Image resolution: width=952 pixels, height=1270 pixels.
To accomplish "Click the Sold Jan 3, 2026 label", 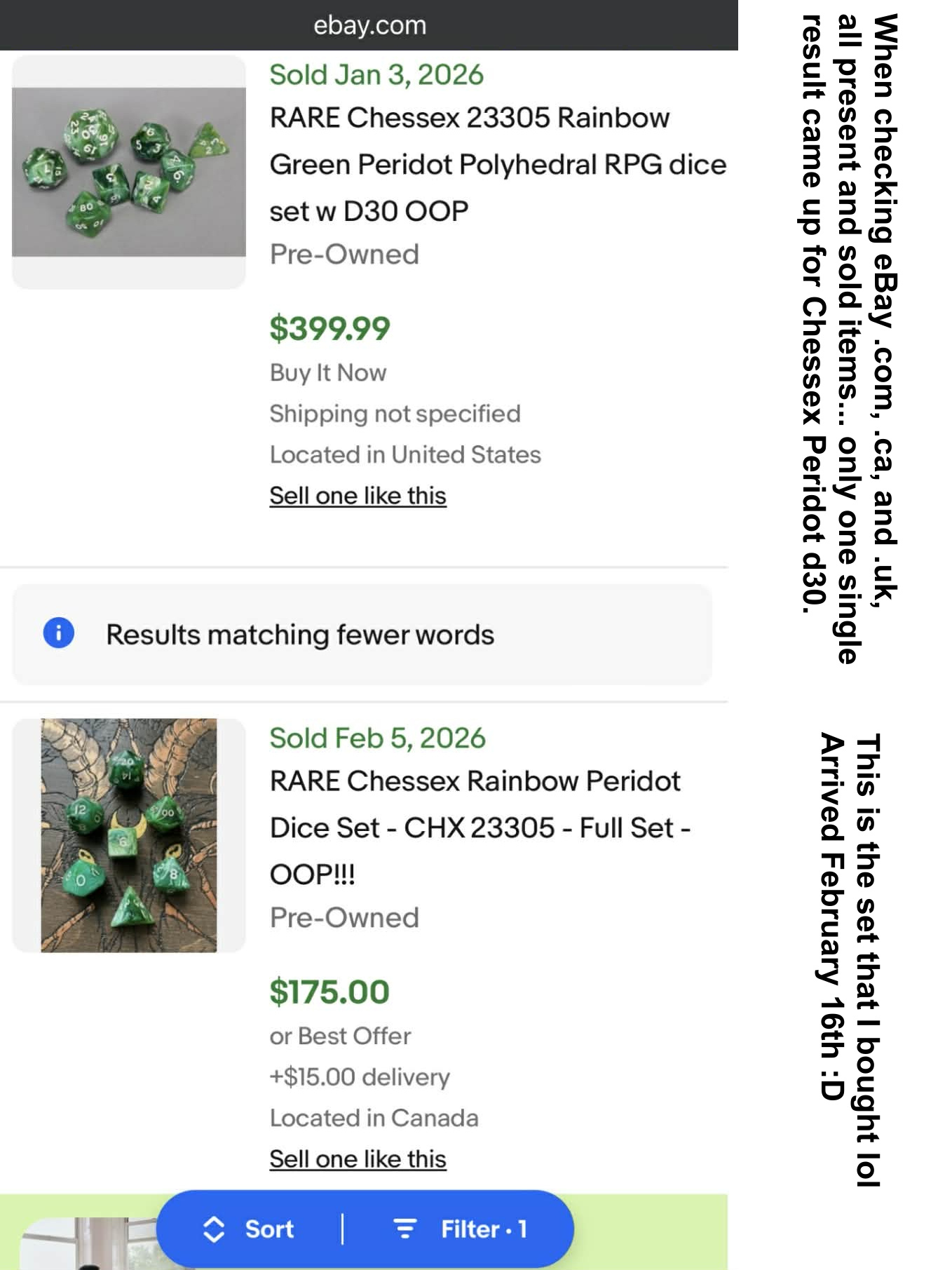I will [376, 75].
